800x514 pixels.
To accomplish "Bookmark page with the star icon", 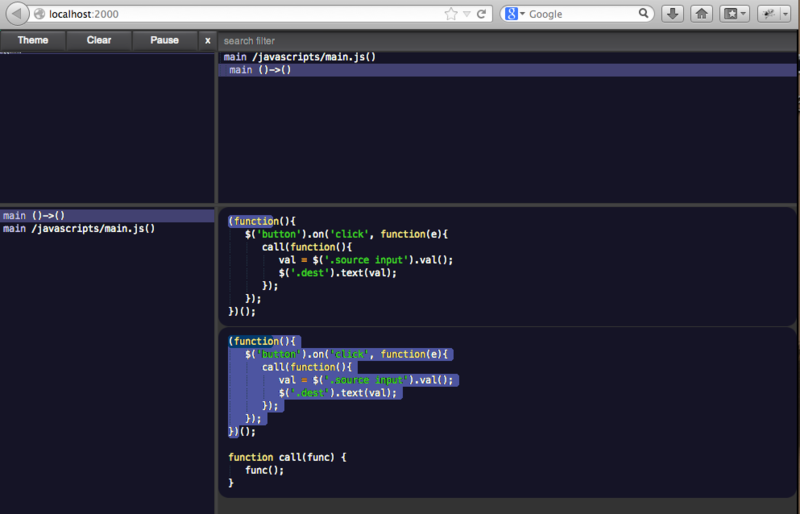I will click(451, 14).
